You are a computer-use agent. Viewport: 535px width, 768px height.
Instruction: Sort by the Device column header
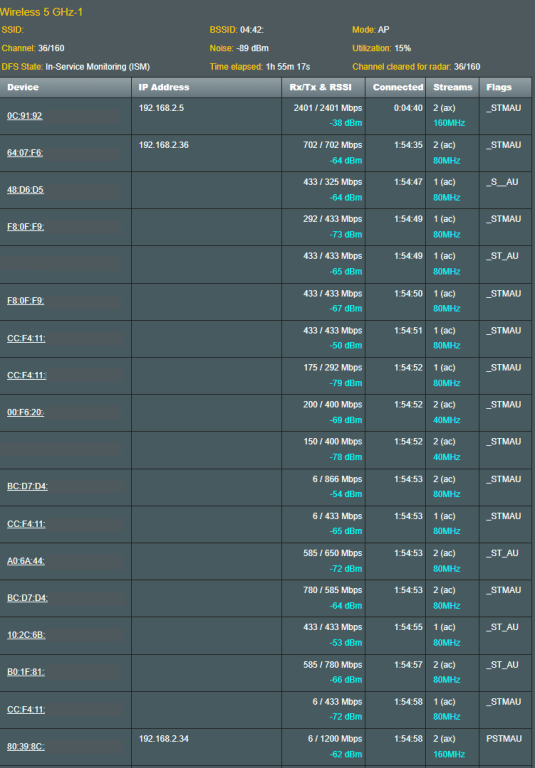coord(66,87)
